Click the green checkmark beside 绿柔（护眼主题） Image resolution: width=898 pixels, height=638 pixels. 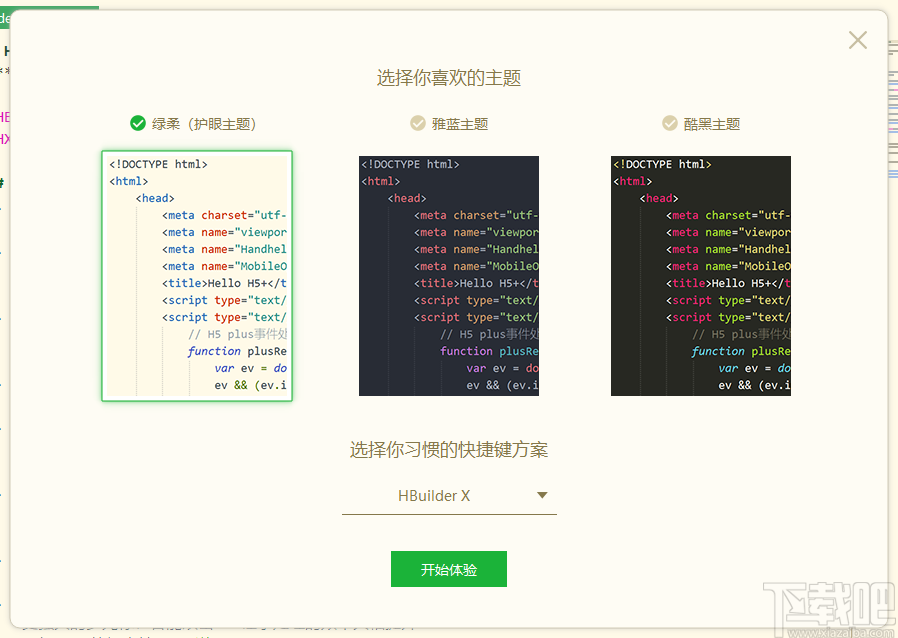coord(138,123)
